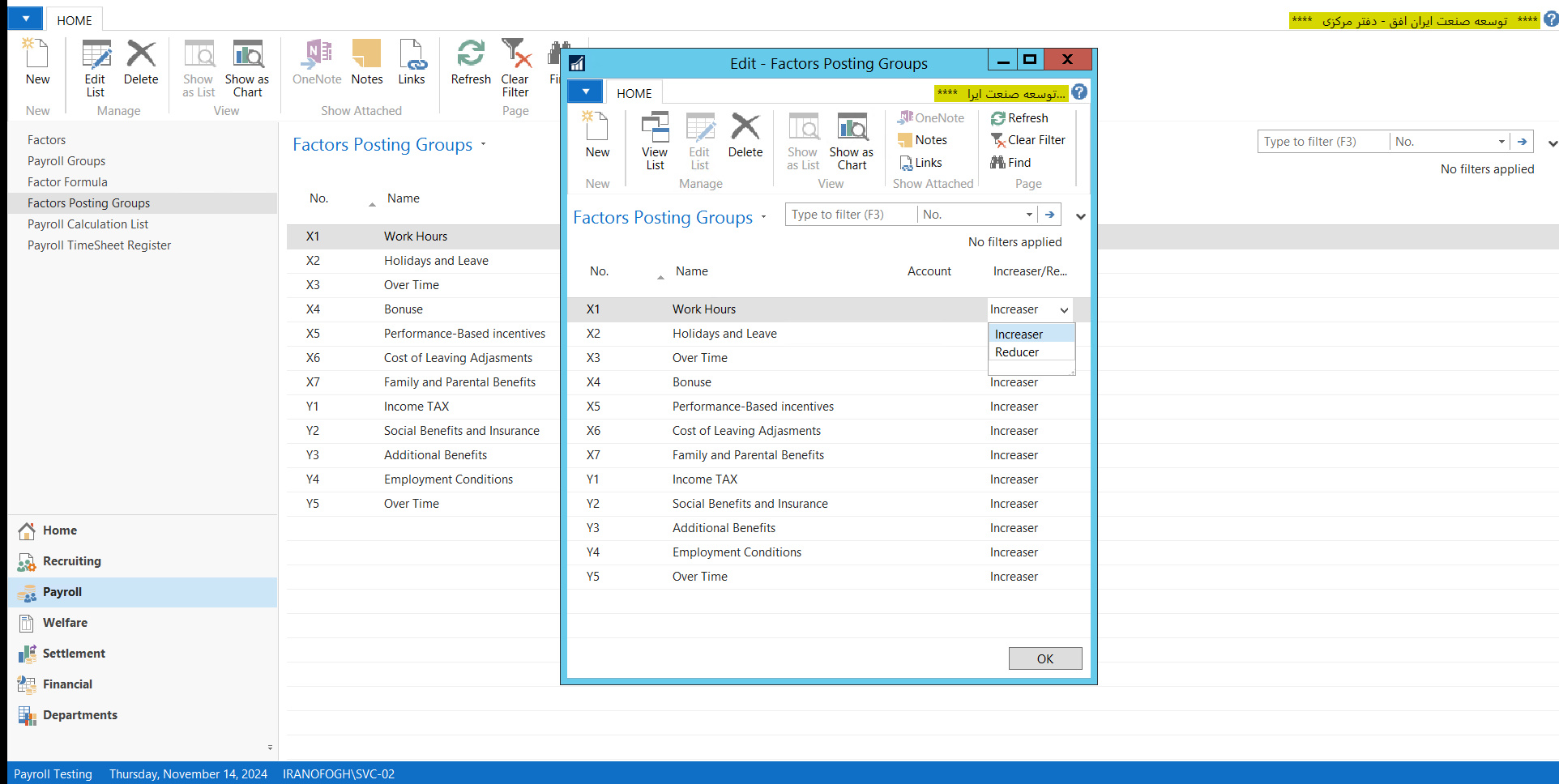Open Notes in main window ribbon

(367, 63)
